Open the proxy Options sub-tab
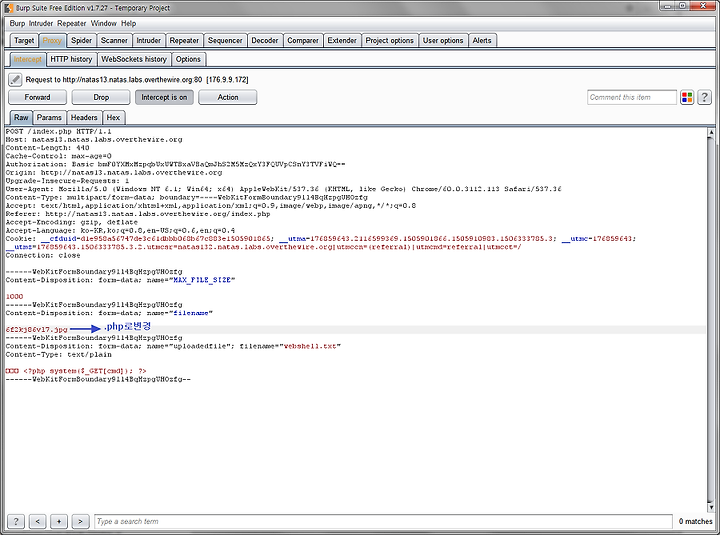 coord(188,59)
